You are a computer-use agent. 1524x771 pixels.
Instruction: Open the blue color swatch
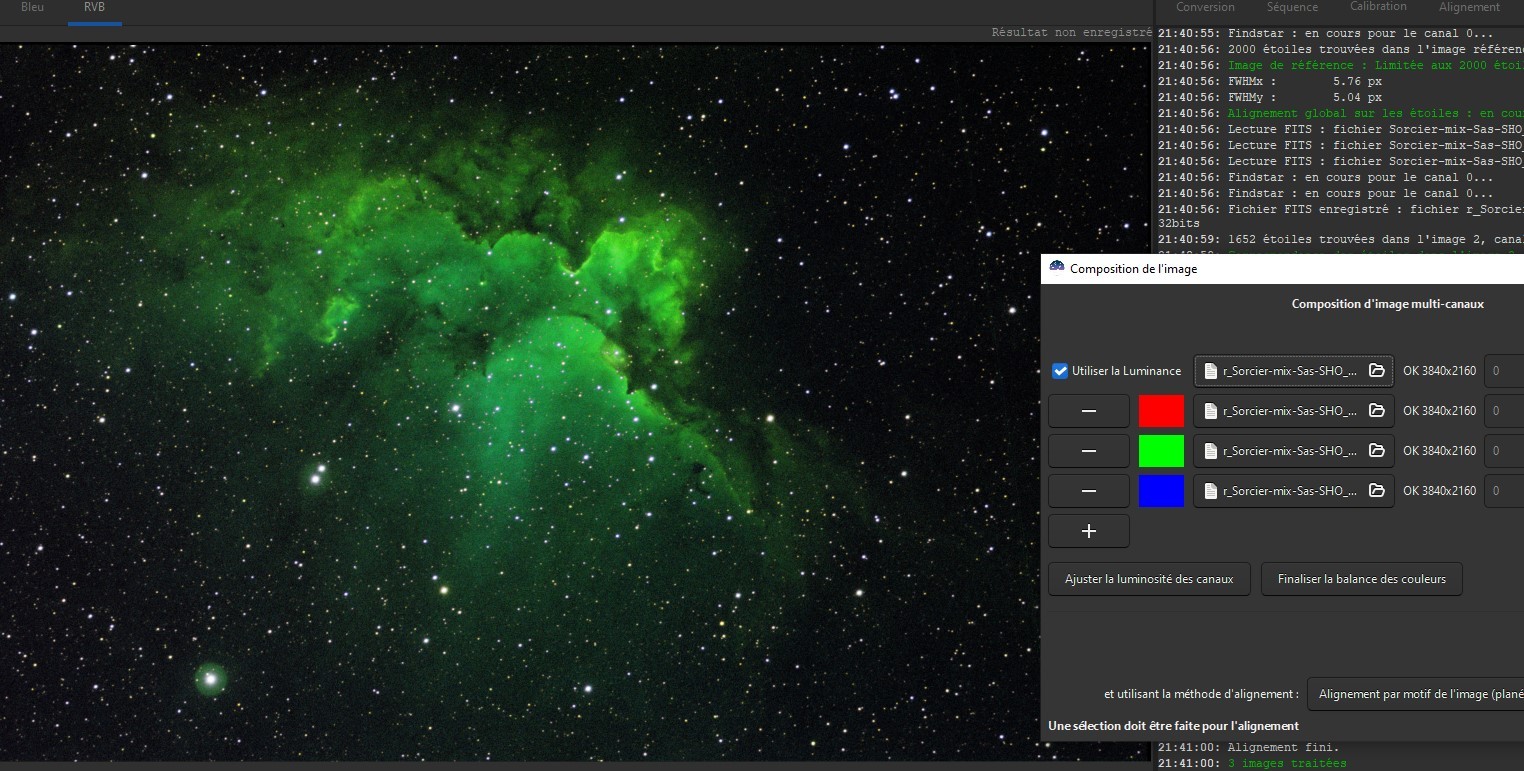point(1161,491)
